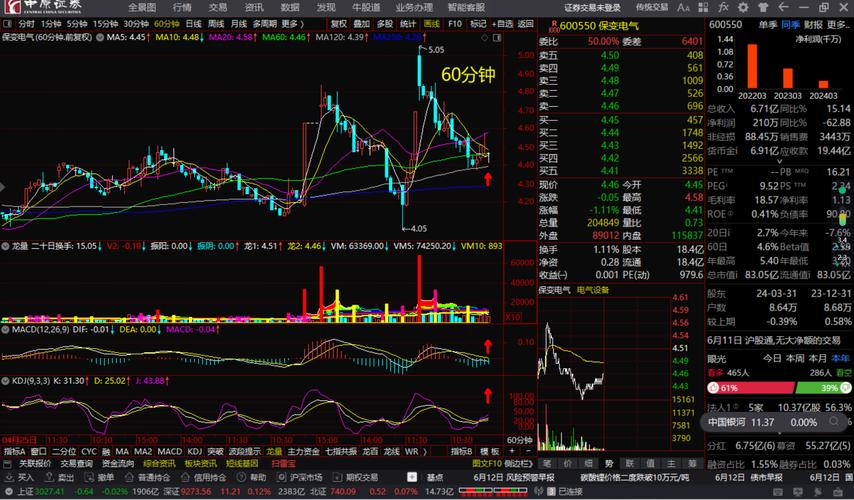Click the intraday mini chart of 保变电气

[605, 373]
